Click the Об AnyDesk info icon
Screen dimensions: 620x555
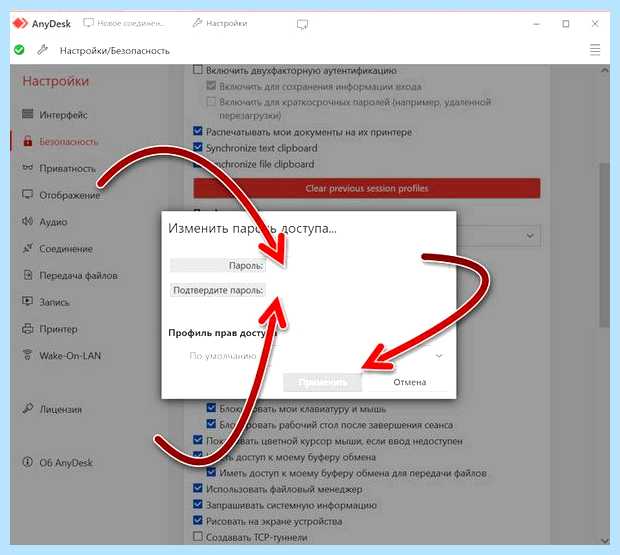28,461
